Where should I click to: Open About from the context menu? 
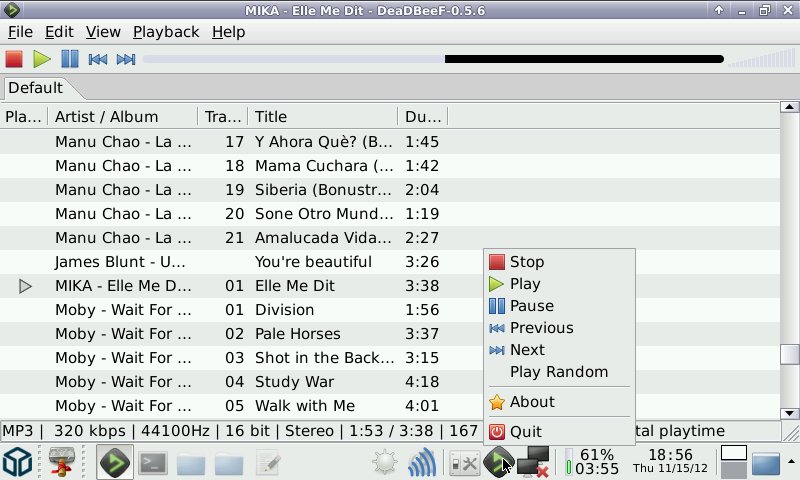[x=559, y=402]
